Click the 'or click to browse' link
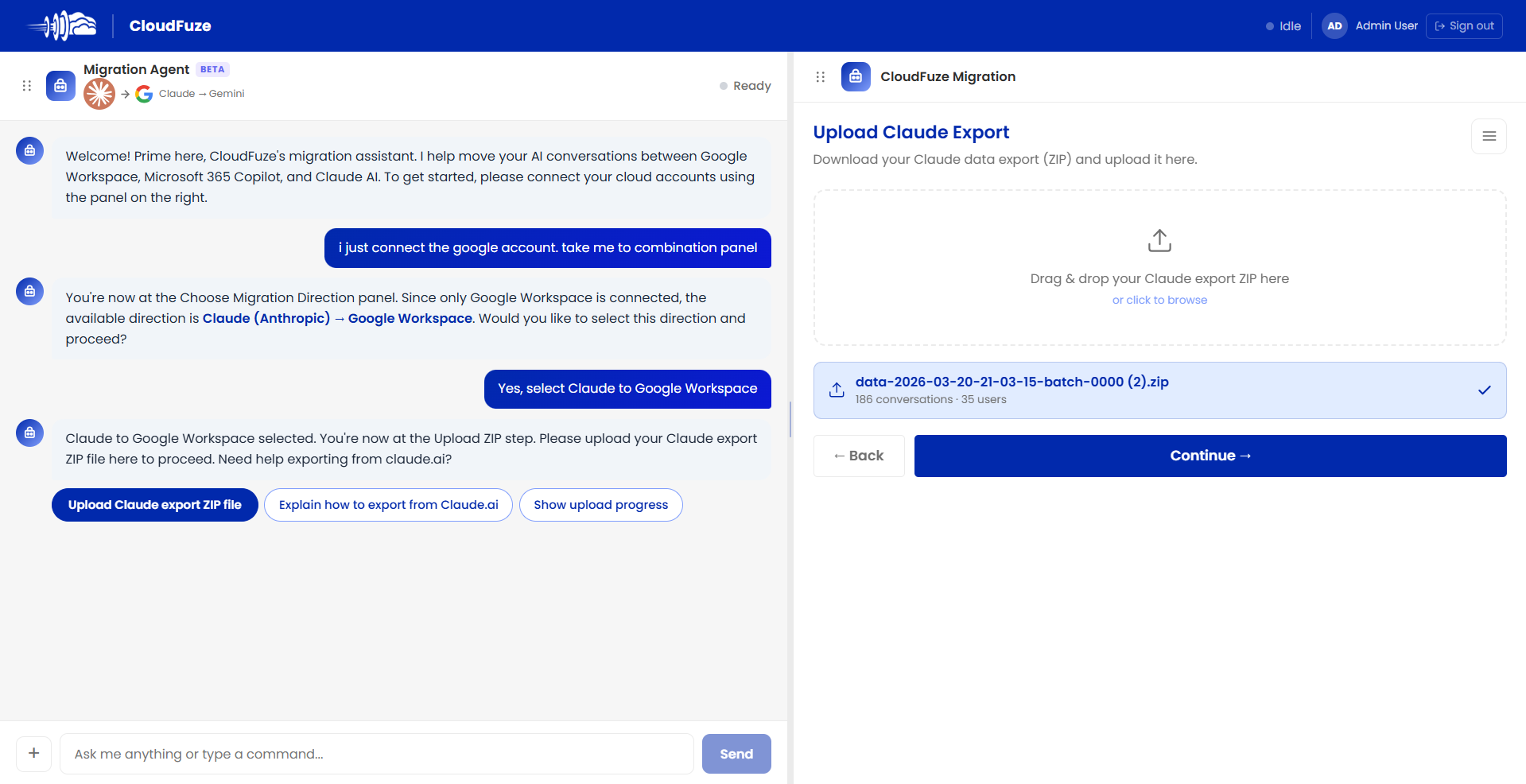 pos(1159,300)
